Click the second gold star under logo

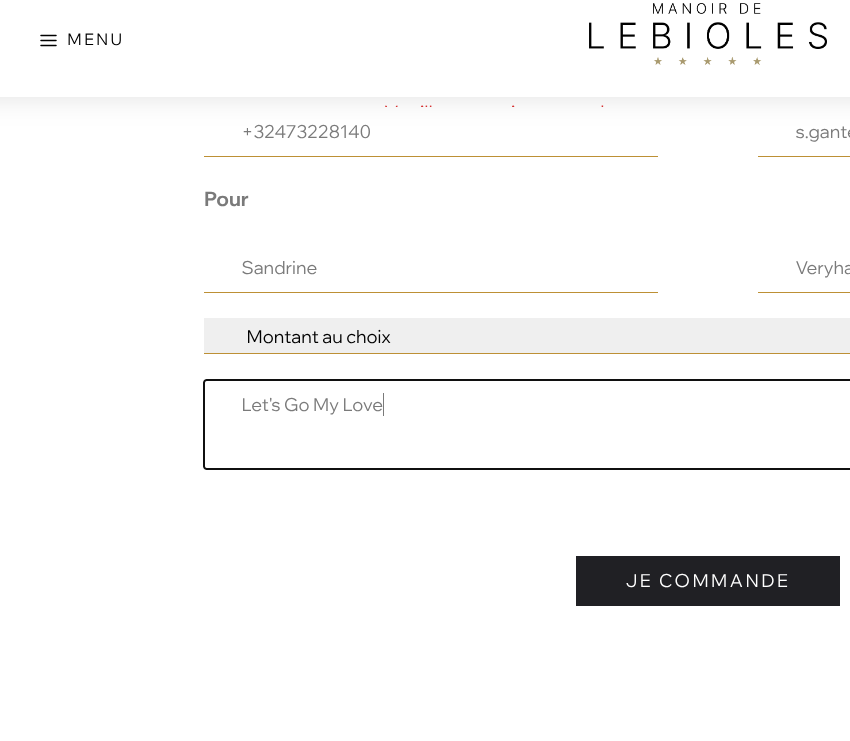[683, 61]
